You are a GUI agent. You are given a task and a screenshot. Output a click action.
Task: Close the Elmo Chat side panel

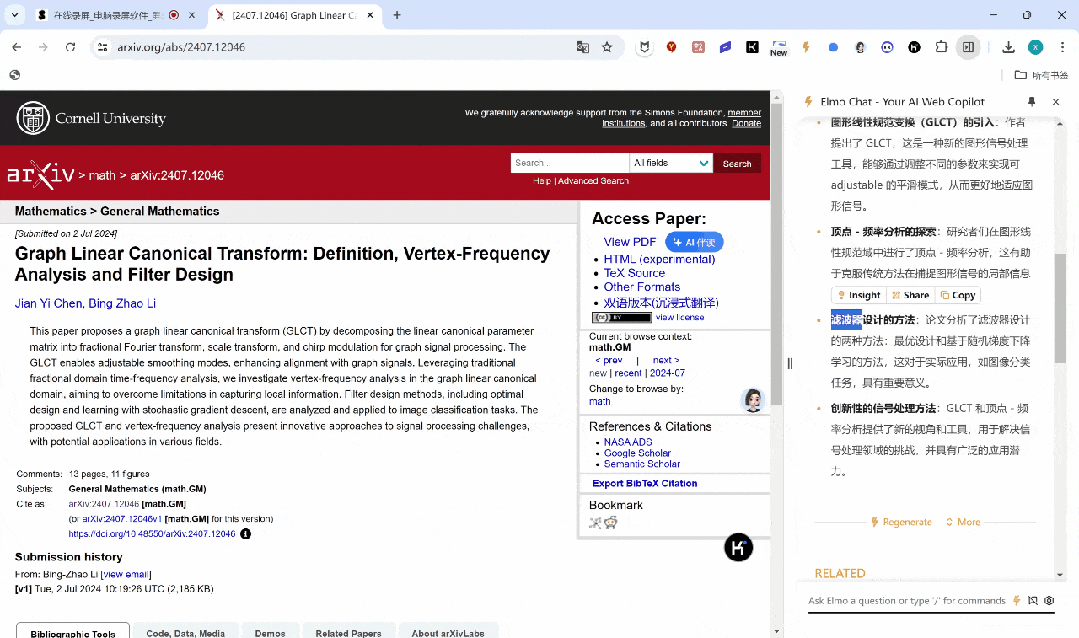(x=1056, y=101)
